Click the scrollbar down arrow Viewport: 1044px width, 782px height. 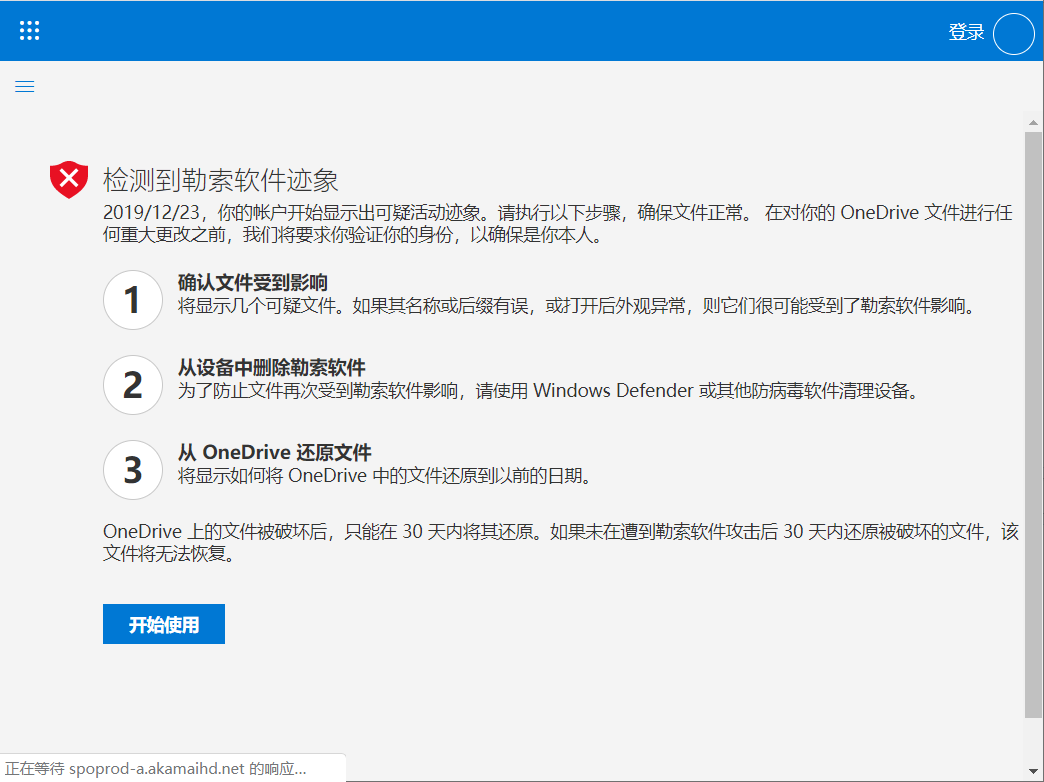coord(1033,771)
